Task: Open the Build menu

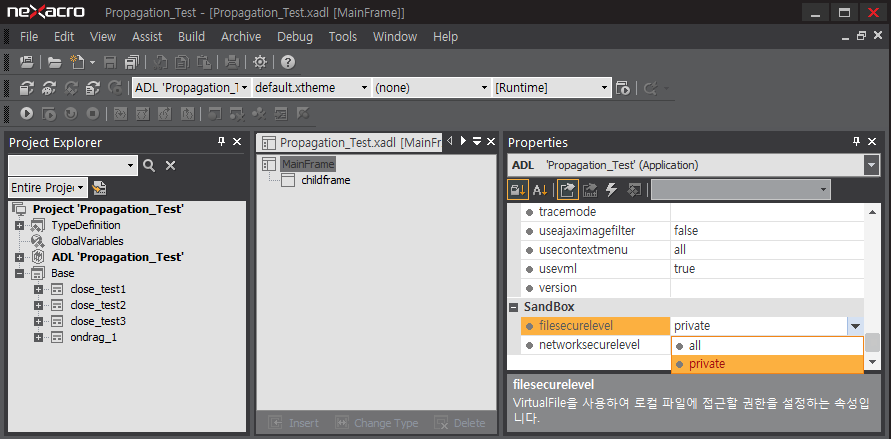Action: pyautogui.click(x=191, y=37)
